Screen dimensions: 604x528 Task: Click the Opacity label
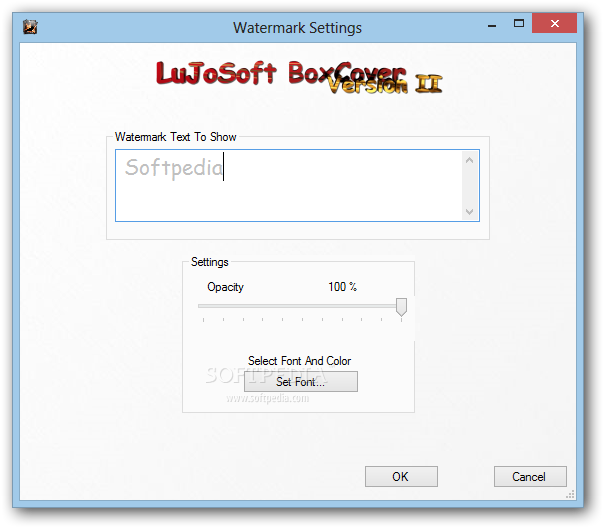pos(225,287)
